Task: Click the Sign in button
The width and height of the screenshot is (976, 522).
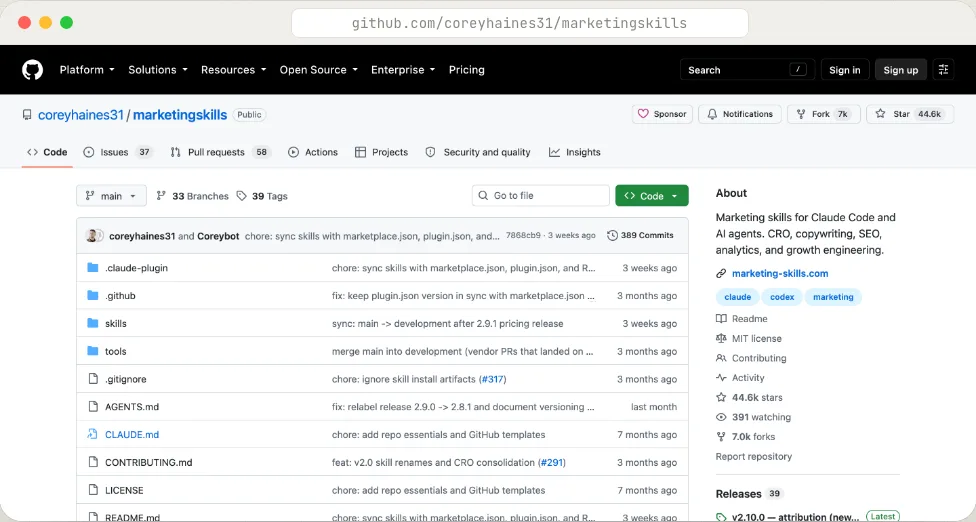Action: click(x=844, y=70)
